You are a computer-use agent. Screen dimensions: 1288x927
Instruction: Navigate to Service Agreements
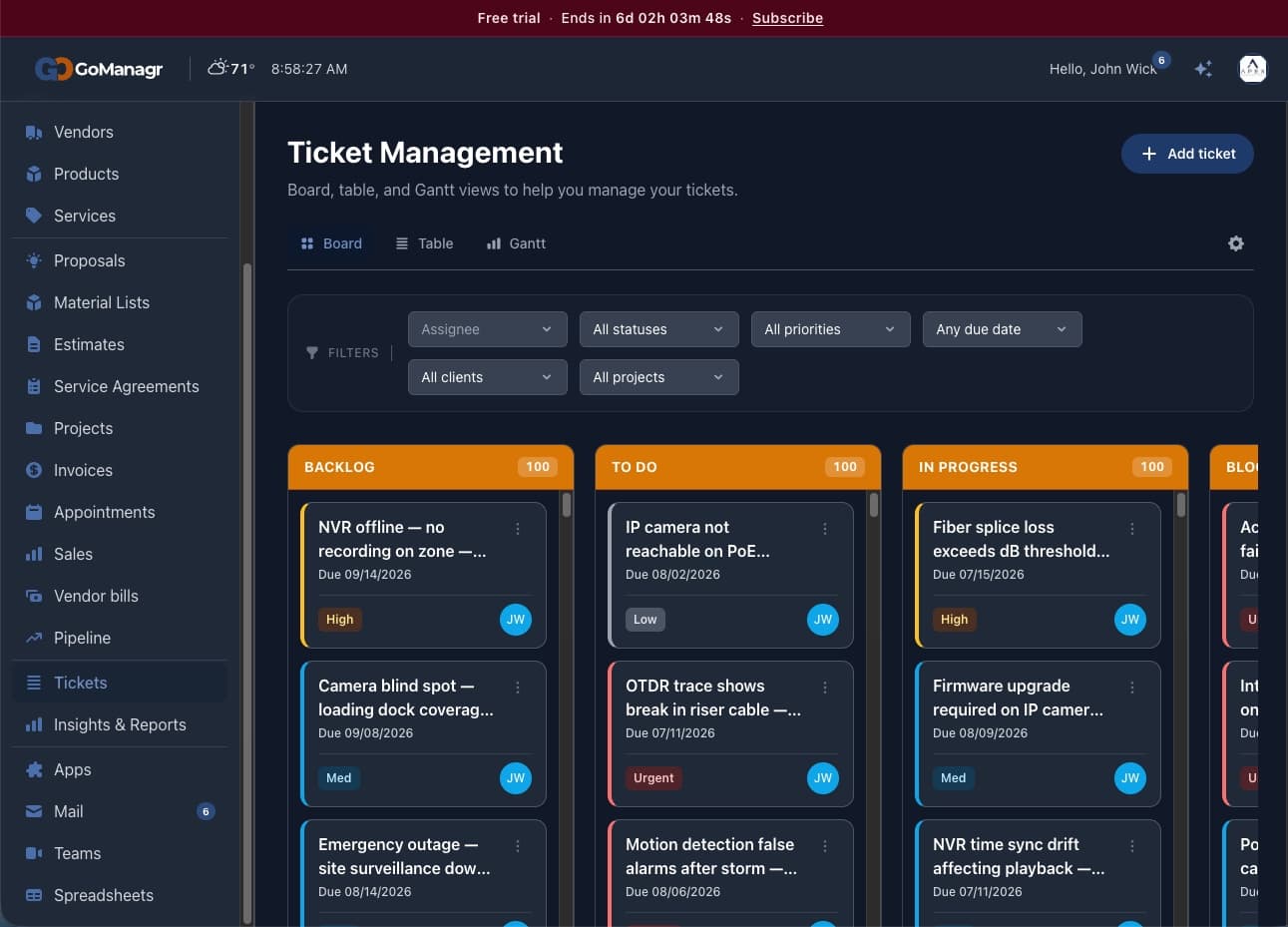(x=120, y=386)
